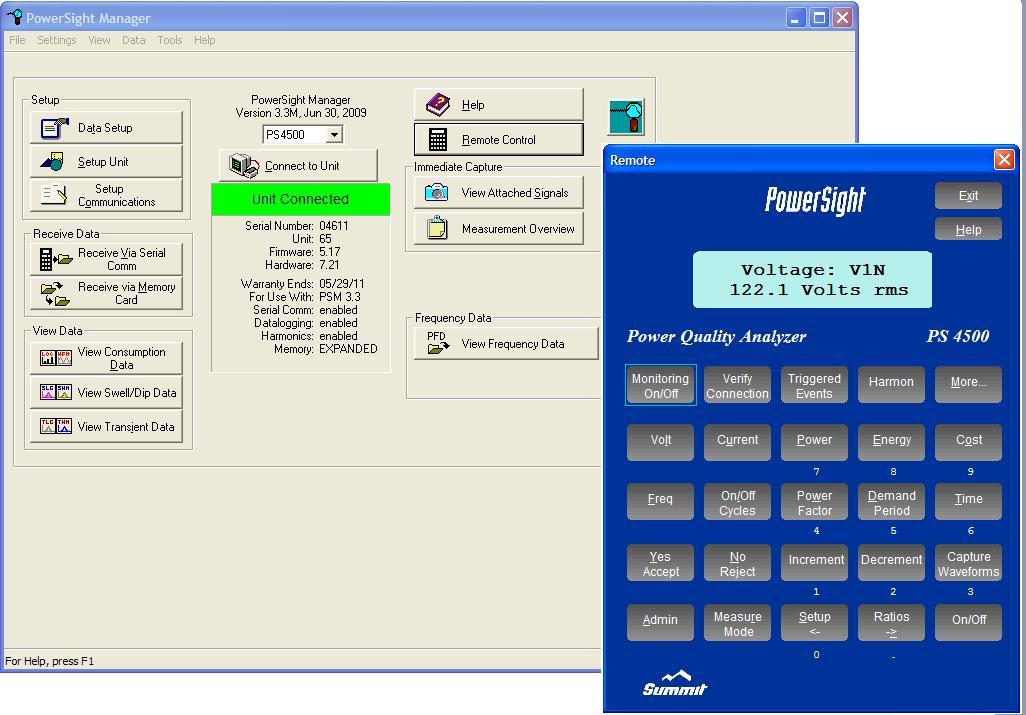
Task: Click the PFD View Frequency Data icon
Action: pyautogui.click(x=438, y=343)
